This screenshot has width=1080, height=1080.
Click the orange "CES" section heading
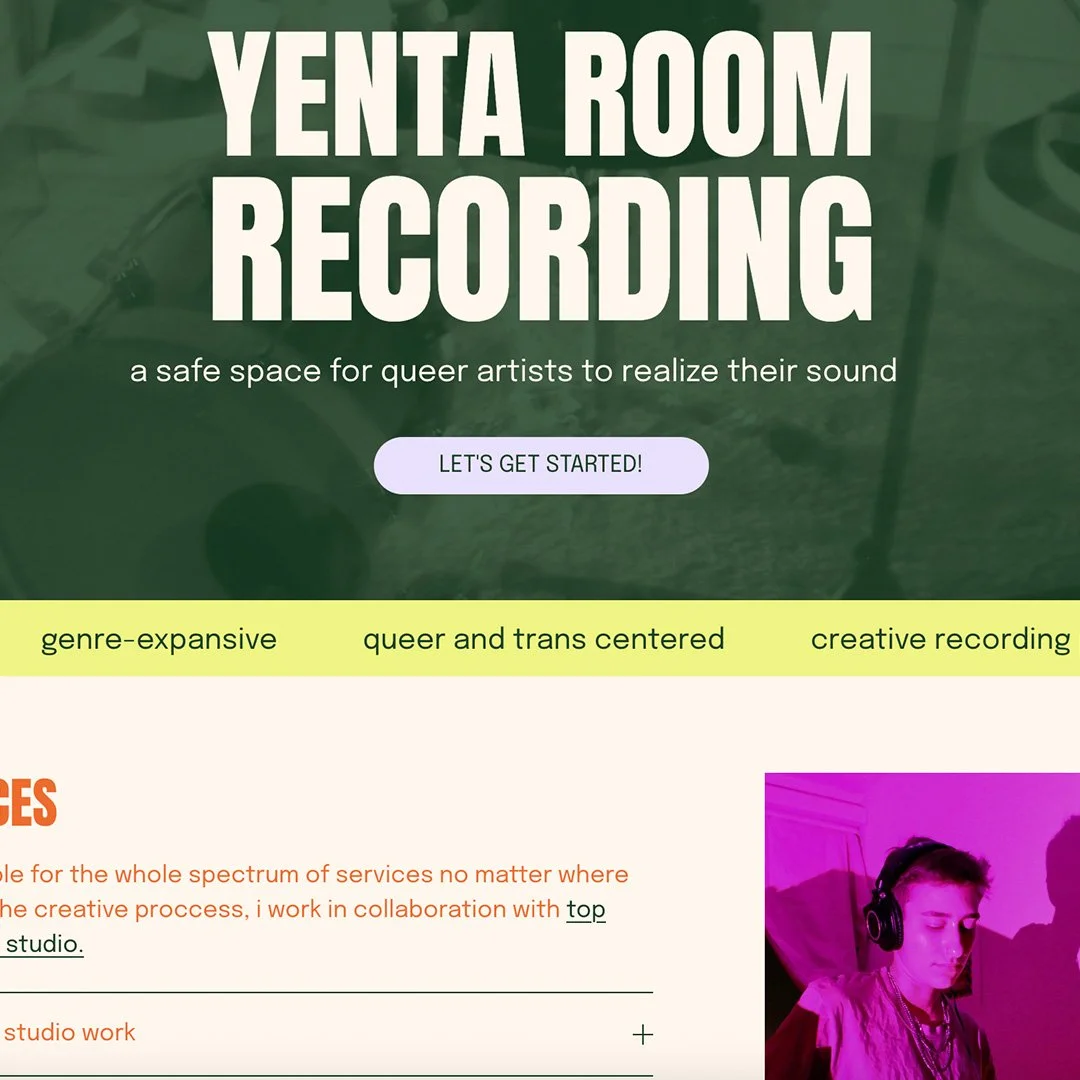coord(28,802)
